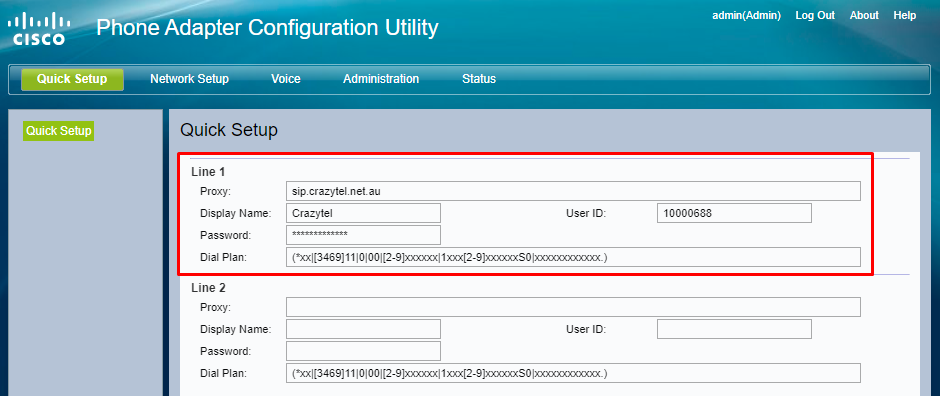Click the Line 2 section heading
The image size is (940, 396).
(208, 288)
